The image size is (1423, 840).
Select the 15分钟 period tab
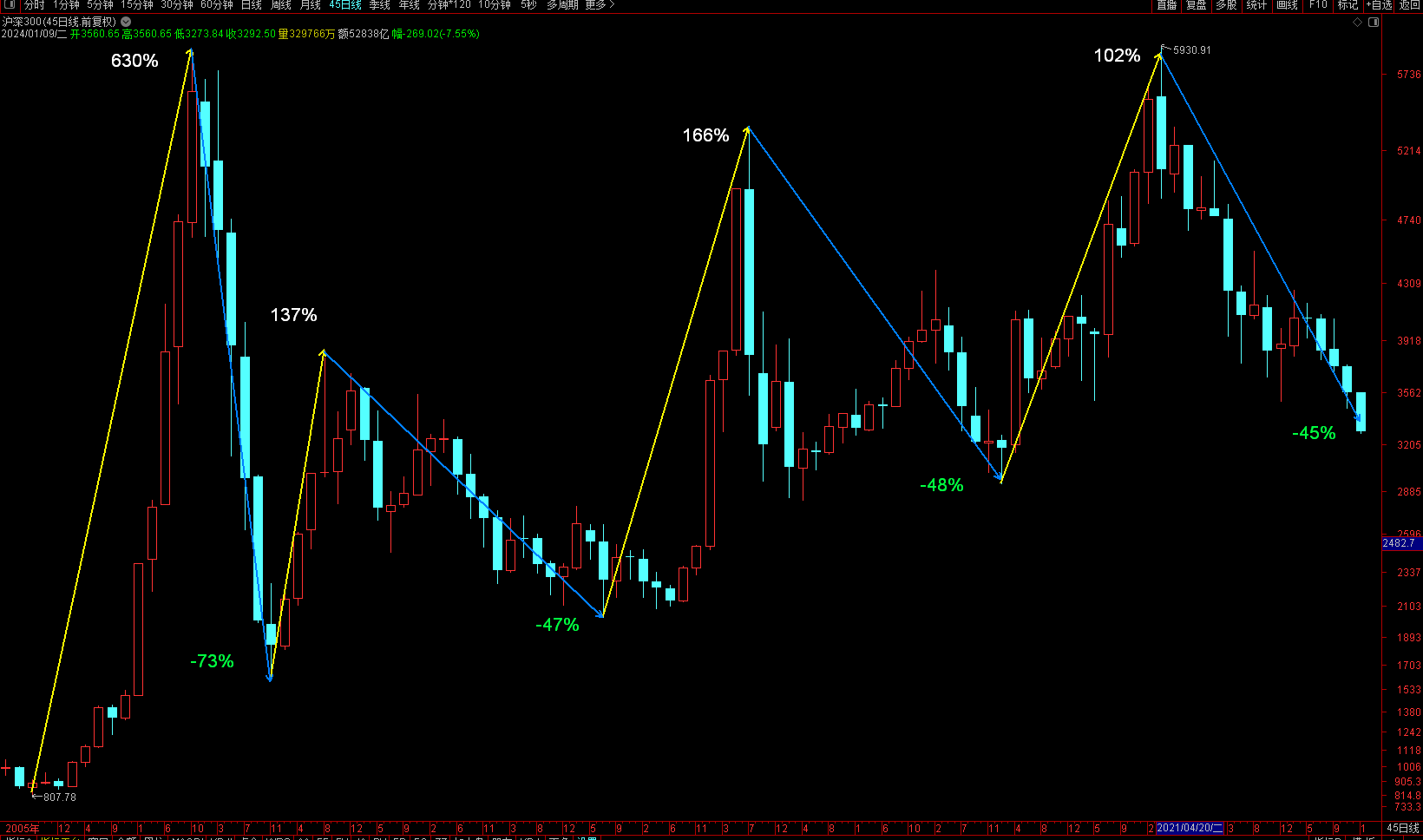pyautogui.click(x=137, y=4)
